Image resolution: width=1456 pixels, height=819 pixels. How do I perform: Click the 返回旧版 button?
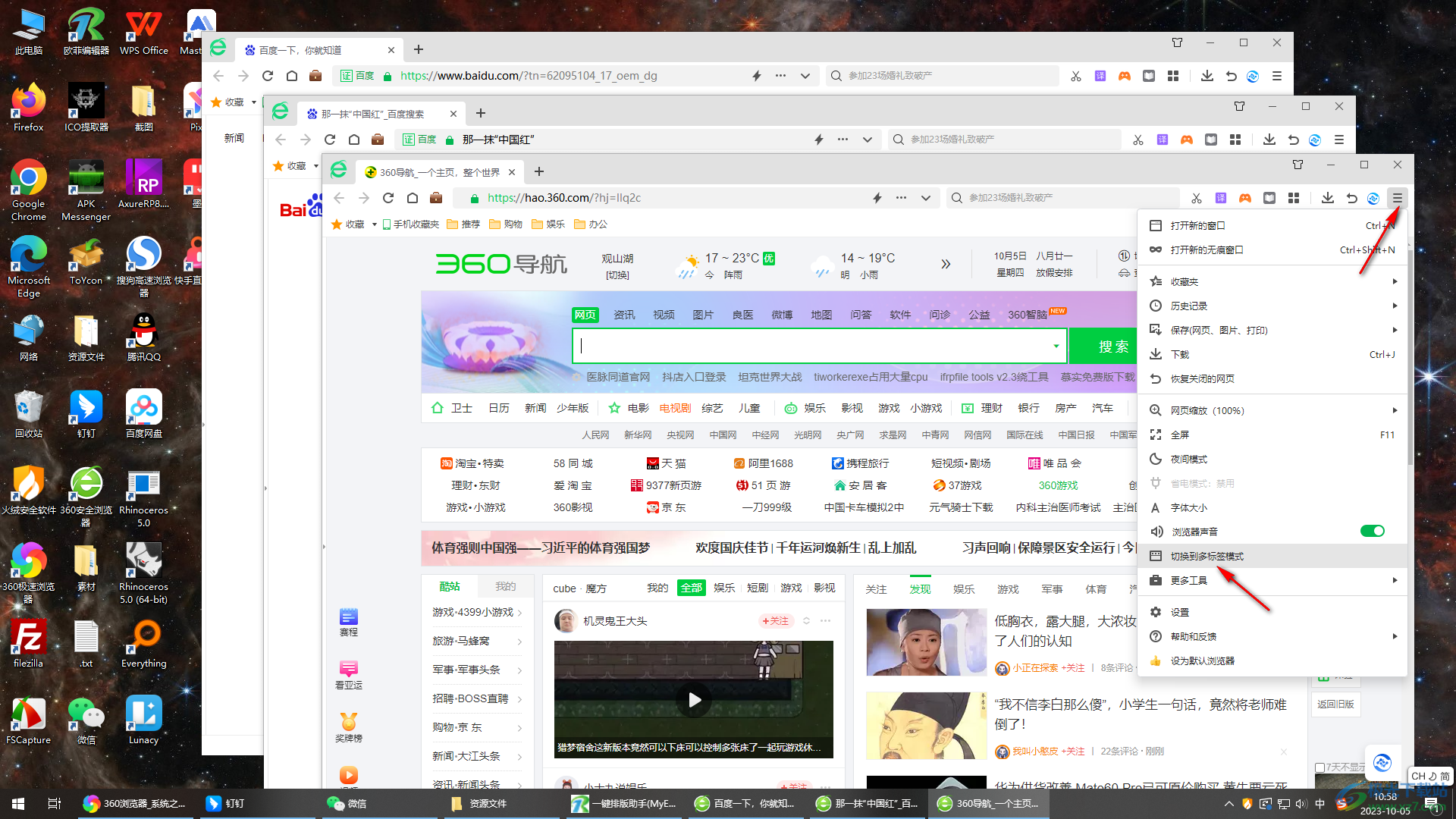(x=1335, y=704)
